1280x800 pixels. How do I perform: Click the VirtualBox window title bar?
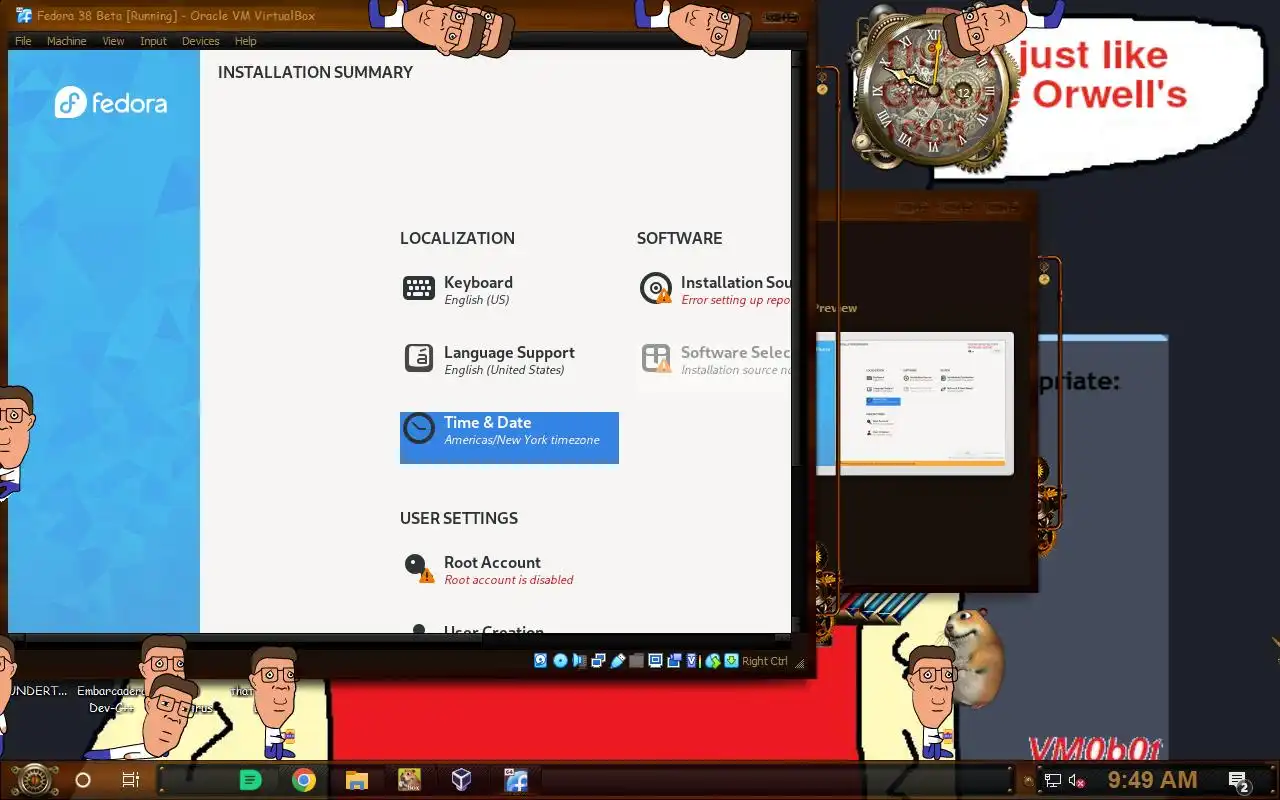tap(400, 15)
